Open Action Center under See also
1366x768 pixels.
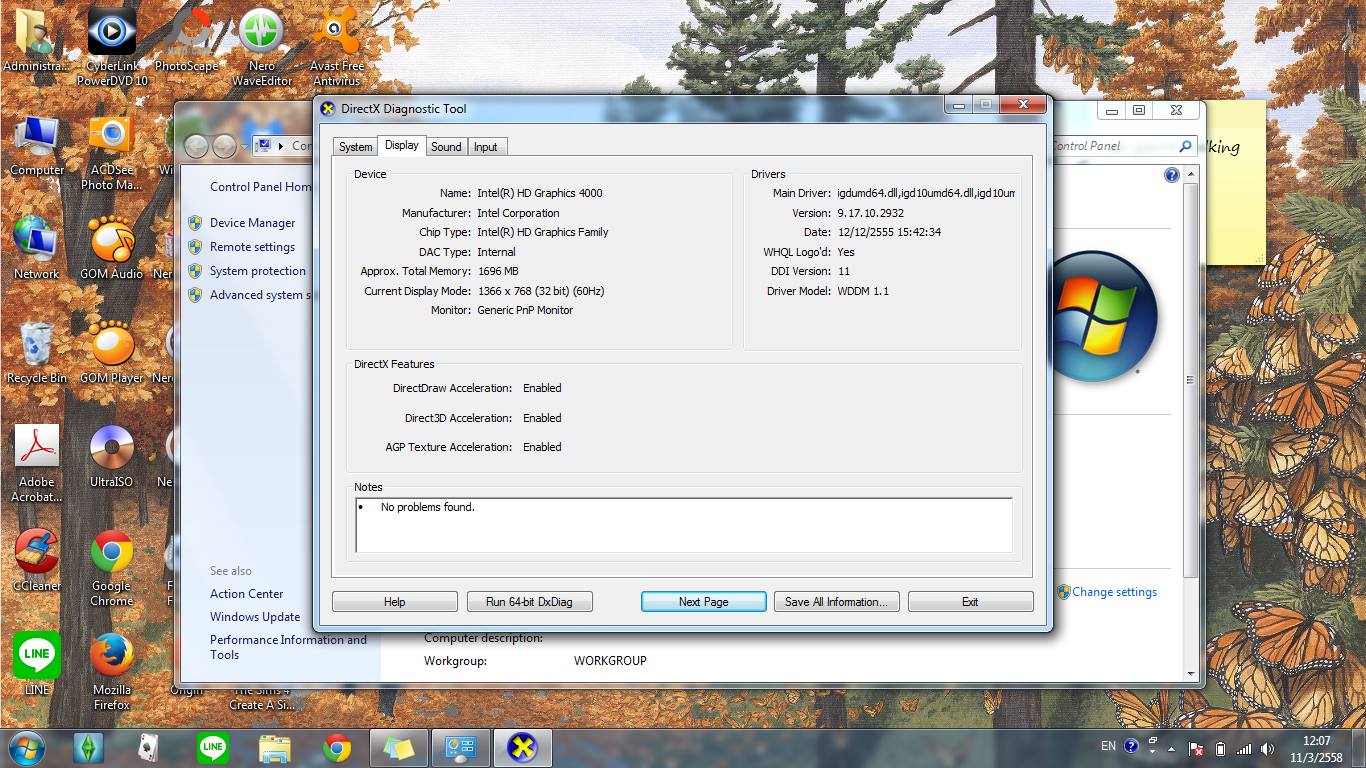246,594
